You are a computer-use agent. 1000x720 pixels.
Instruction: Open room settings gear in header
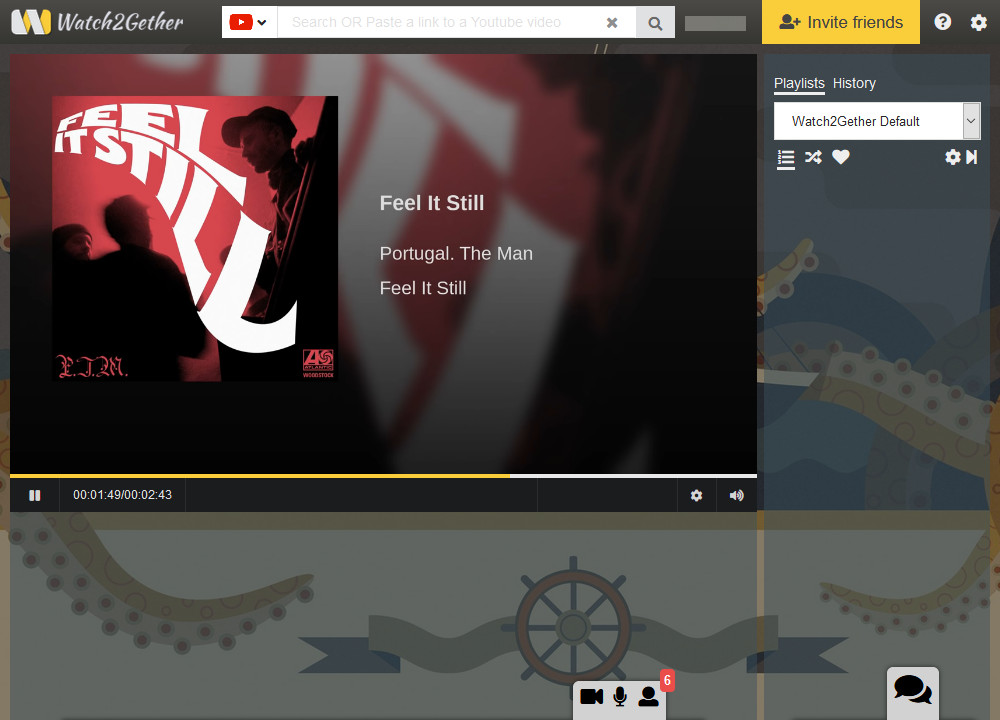[x=979, y=22]
